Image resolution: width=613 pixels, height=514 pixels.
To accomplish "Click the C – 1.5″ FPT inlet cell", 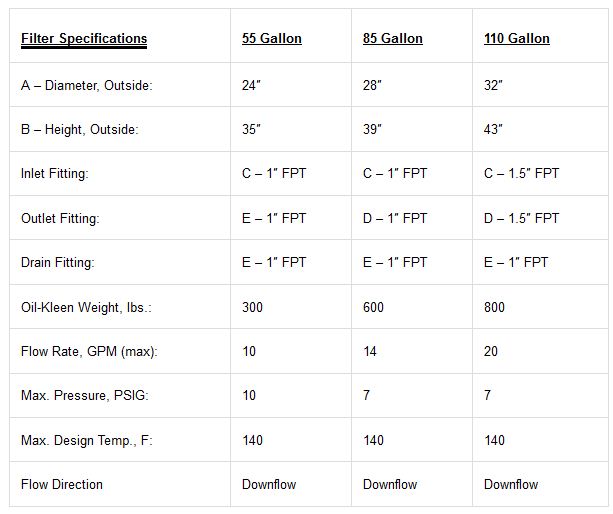I will [x=521, y=173].
